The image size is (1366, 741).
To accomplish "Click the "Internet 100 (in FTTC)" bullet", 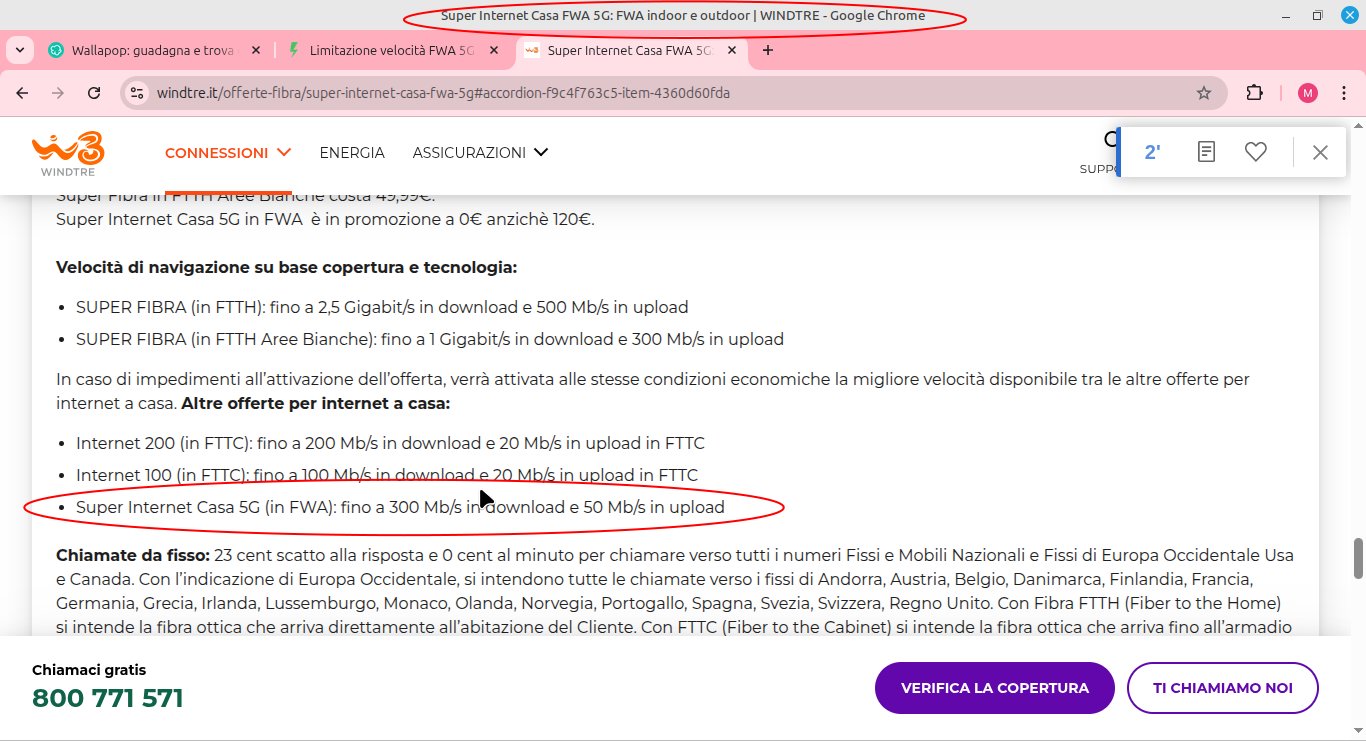I will click(x=387, y=475).
